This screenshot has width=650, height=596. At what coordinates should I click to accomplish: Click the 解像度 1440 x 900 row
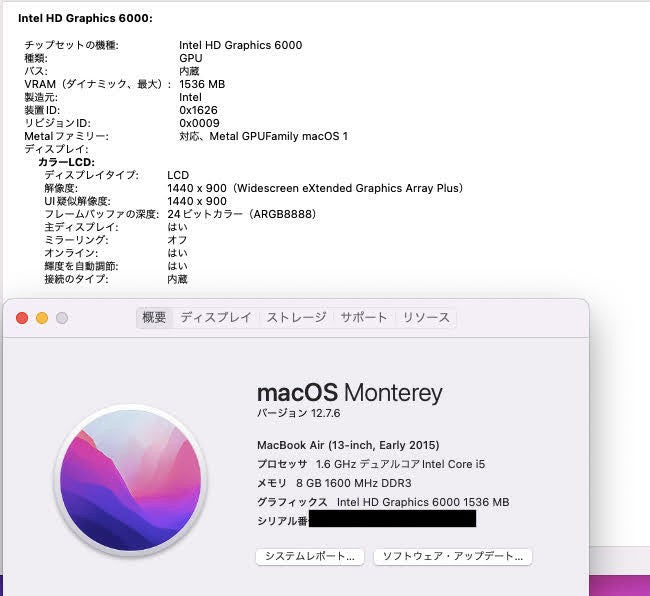(x=314, y=188)
